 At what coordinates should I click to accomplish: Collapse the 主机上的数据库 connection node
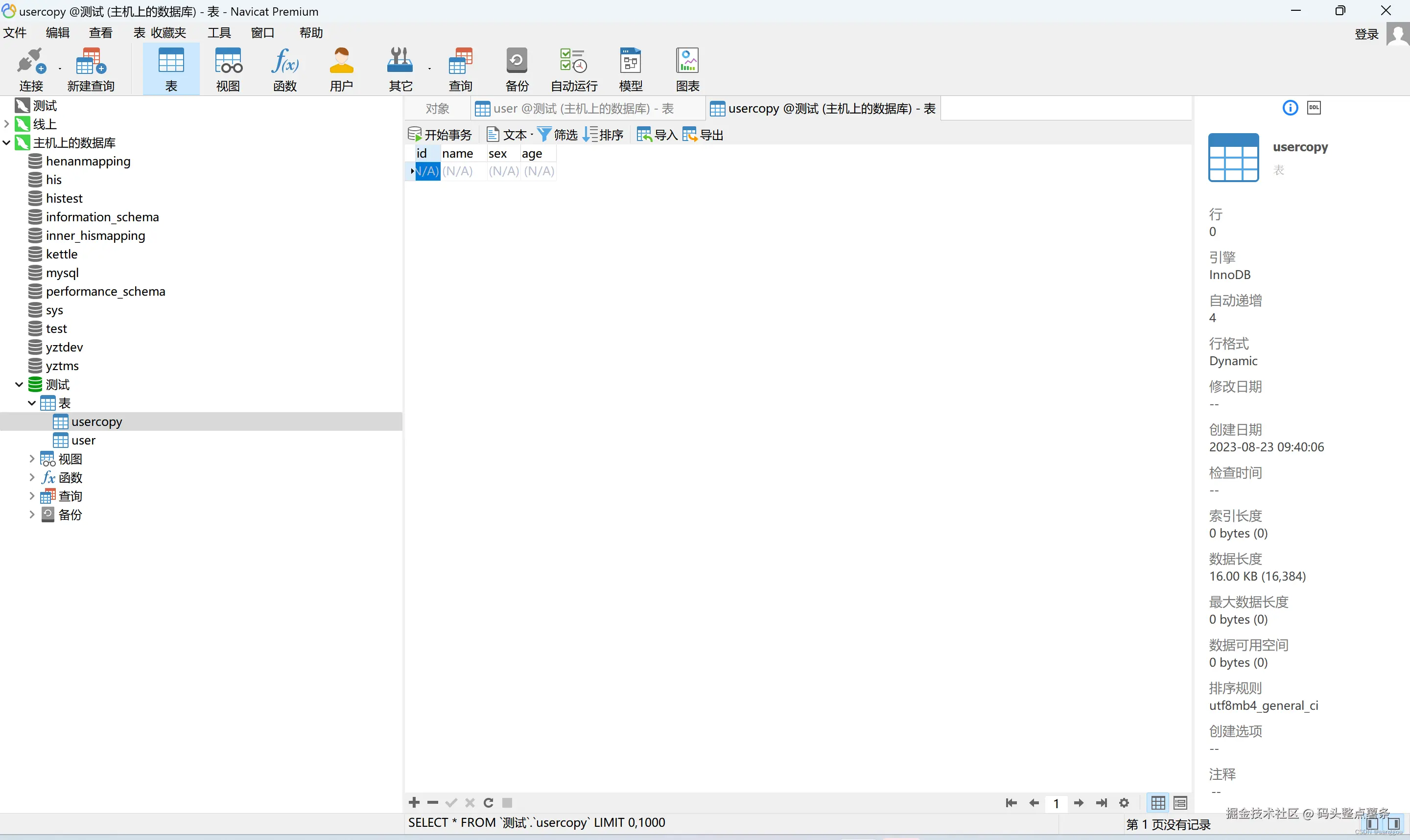7,142
